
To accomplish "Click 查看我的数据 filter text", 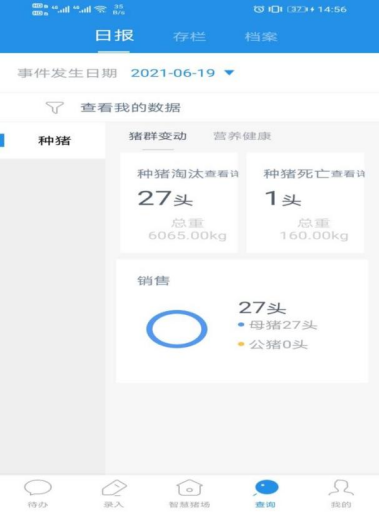I will (130, 108).
